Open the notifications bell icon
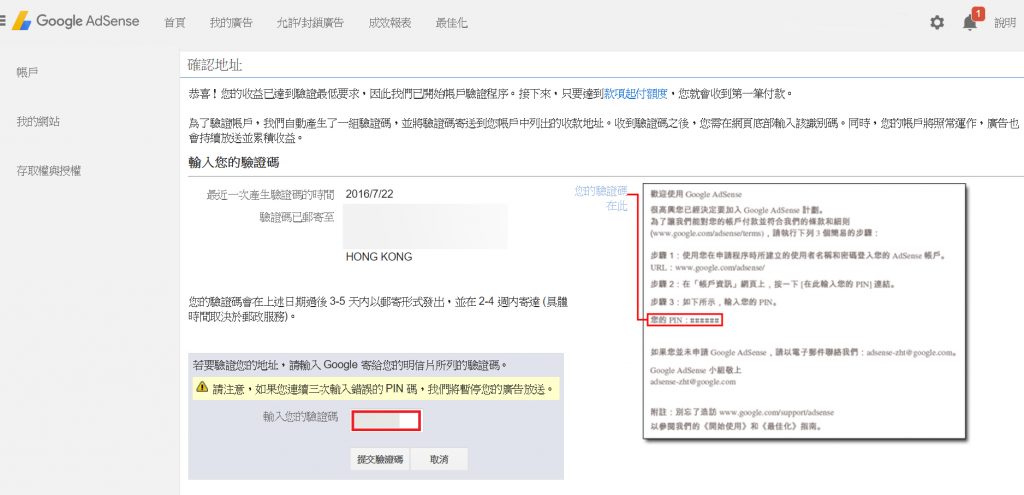 [970, 23]
